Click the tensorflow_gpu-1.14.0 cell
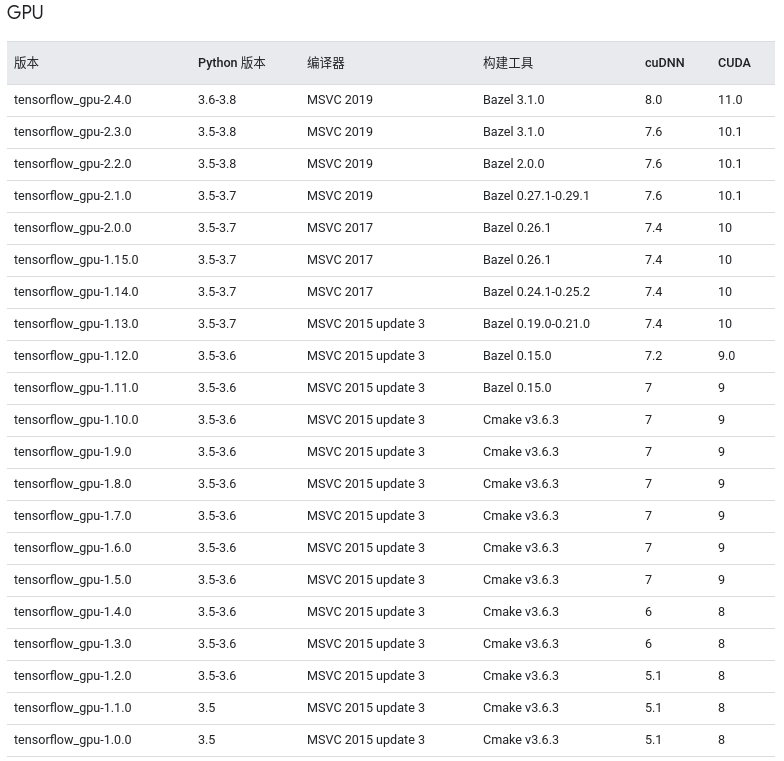This screenshot has width=784, height=761. point(76,292)
